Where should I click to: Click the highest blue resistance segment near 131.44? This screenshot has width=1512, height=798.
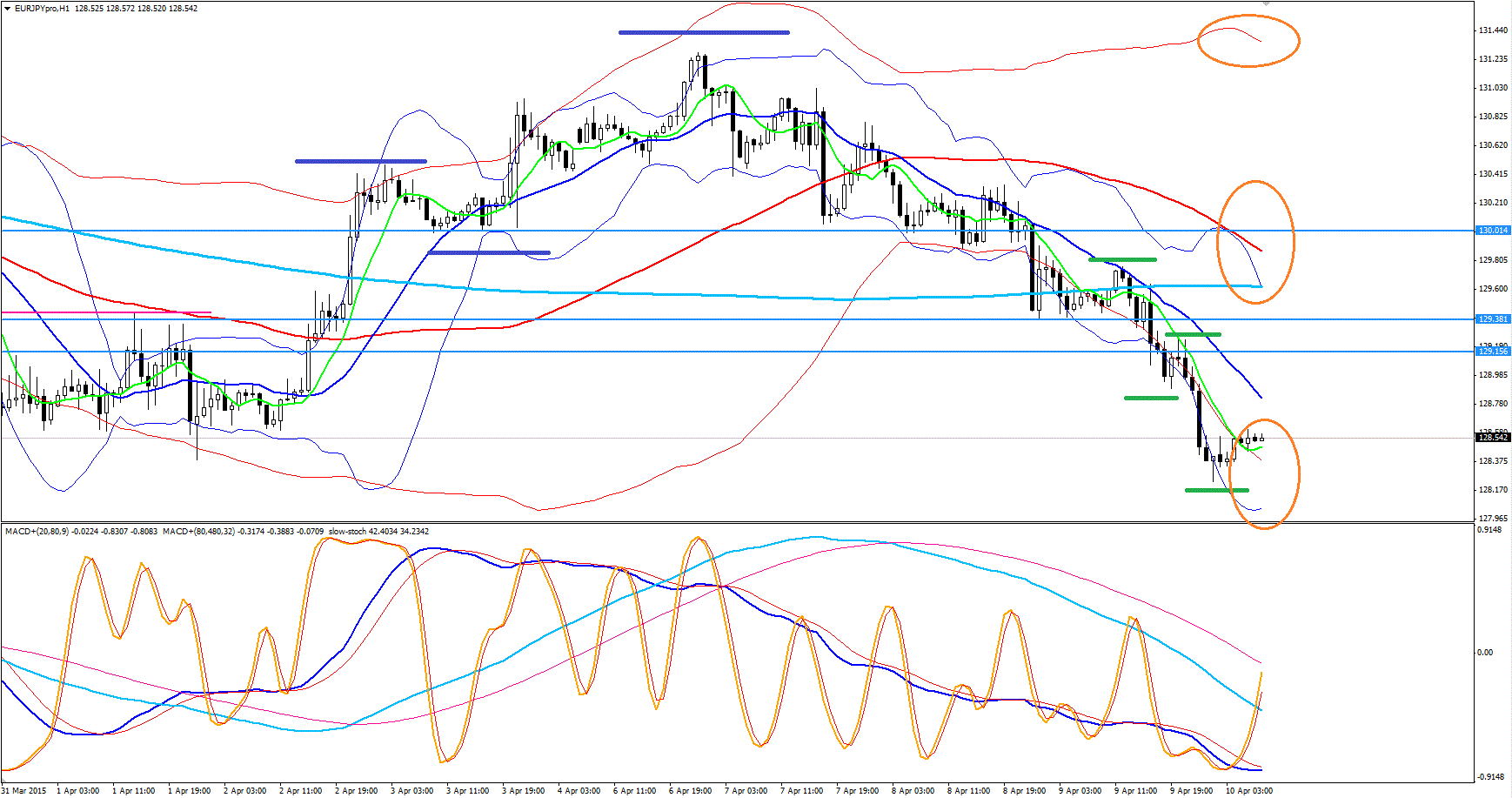coord(703,33)
